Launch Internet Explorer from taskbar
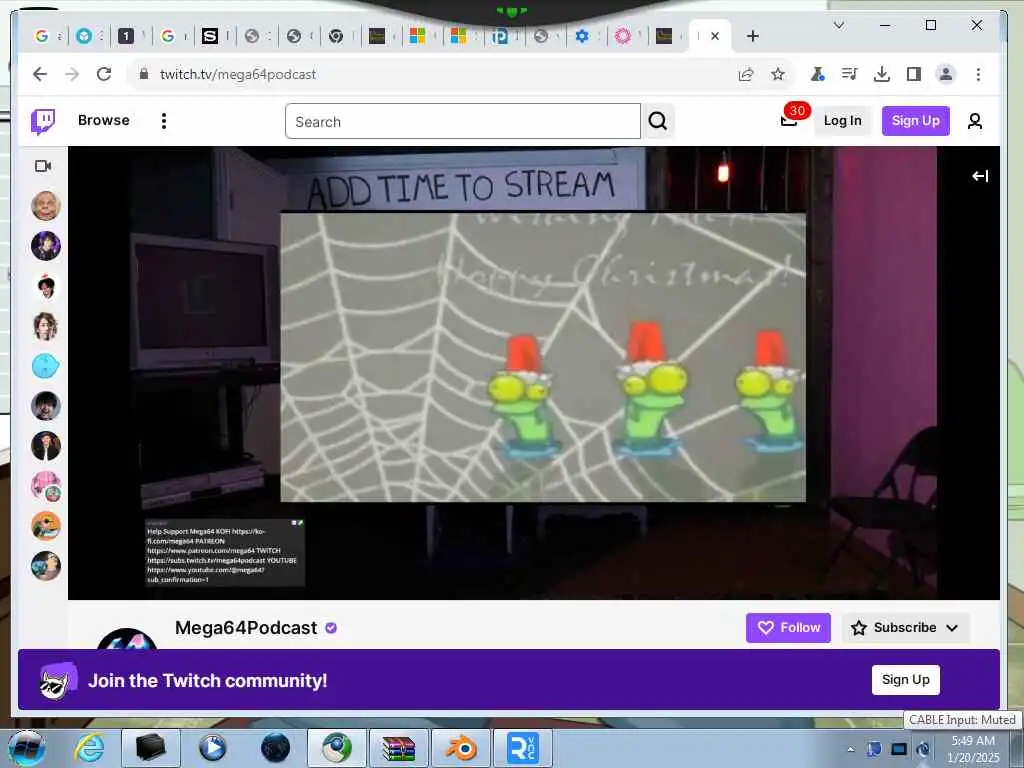The image size is (1024, 768). 88,748
